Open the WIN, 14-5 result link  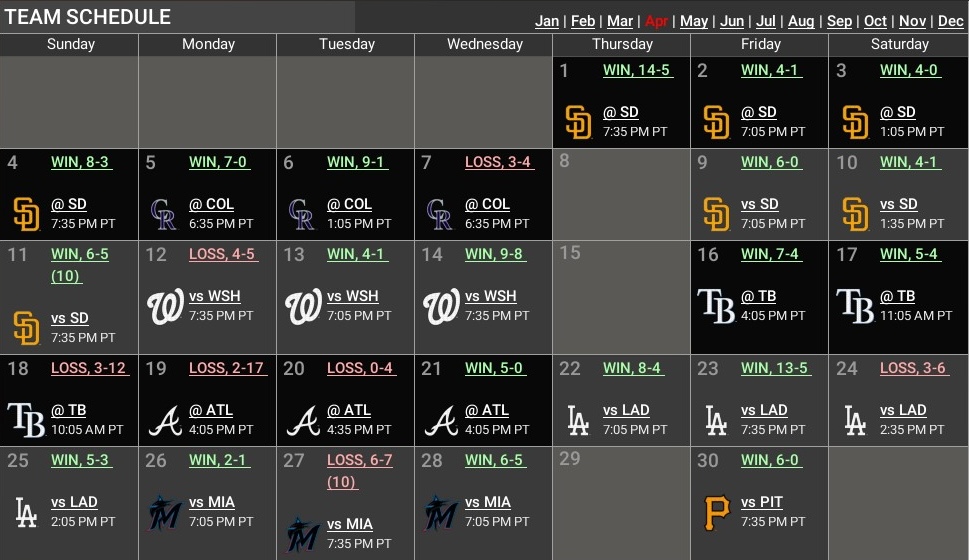pos(637,70)
